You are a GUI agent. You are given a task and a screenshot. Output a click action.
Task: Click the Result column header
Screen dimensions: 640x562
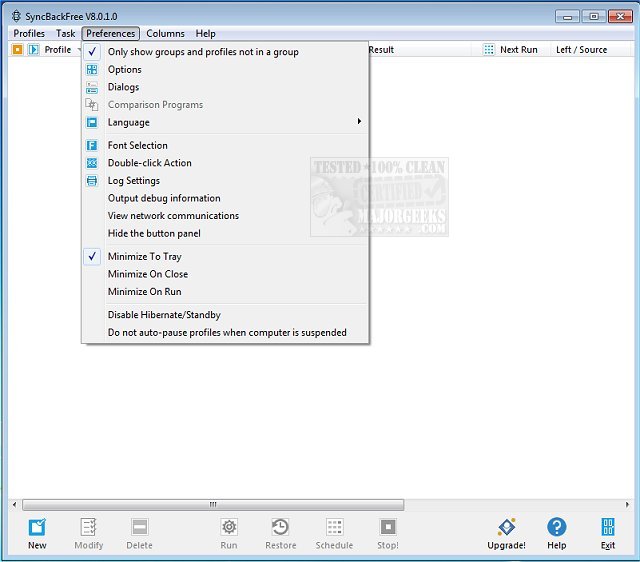[381, 50]
